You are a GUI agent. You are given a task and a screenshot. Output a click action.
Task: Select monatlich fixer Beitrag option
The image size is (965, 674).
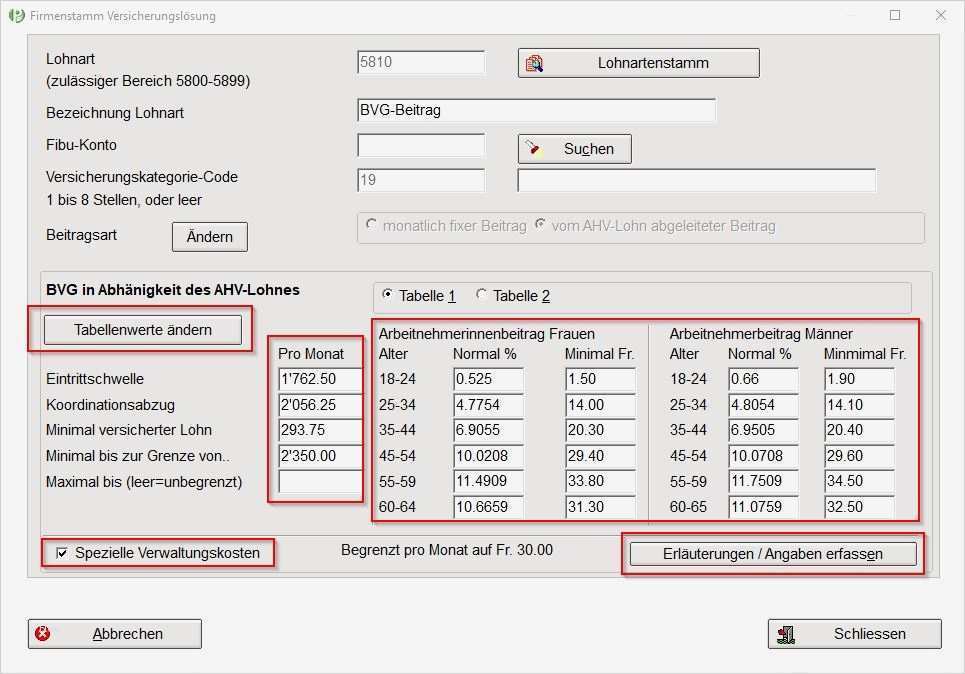371,225
